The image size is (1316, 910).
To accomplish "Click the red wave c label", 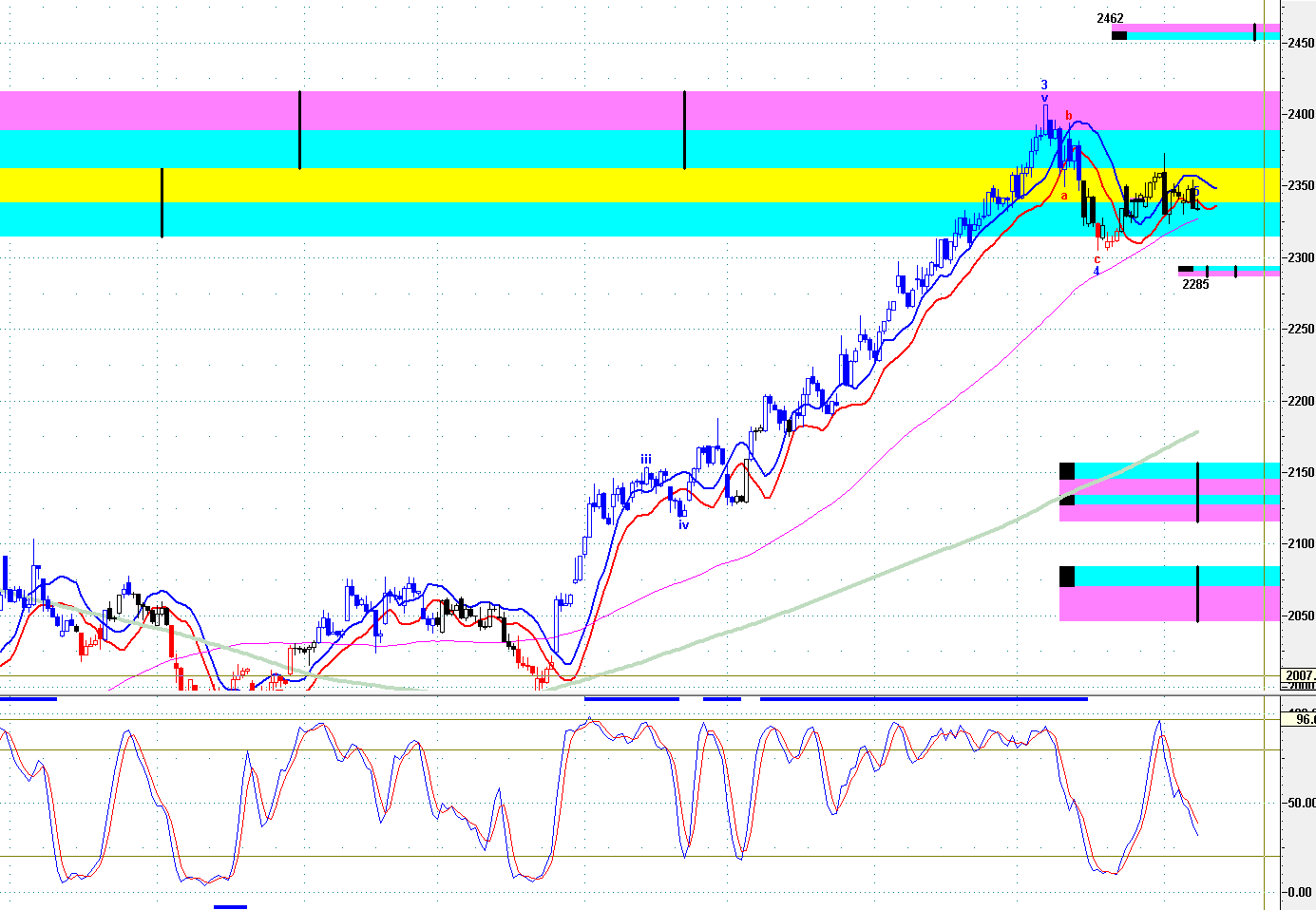I will (x=1097, y=258).
